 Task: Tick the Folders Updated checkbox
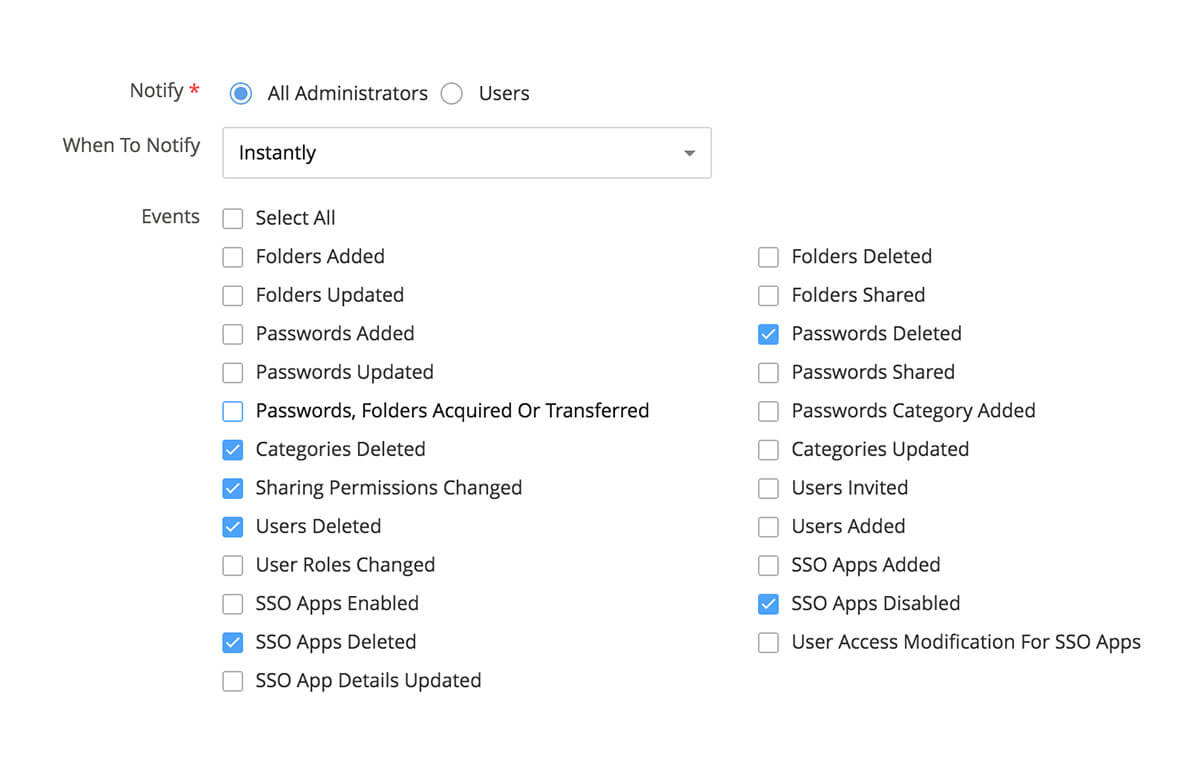(233, 296)
